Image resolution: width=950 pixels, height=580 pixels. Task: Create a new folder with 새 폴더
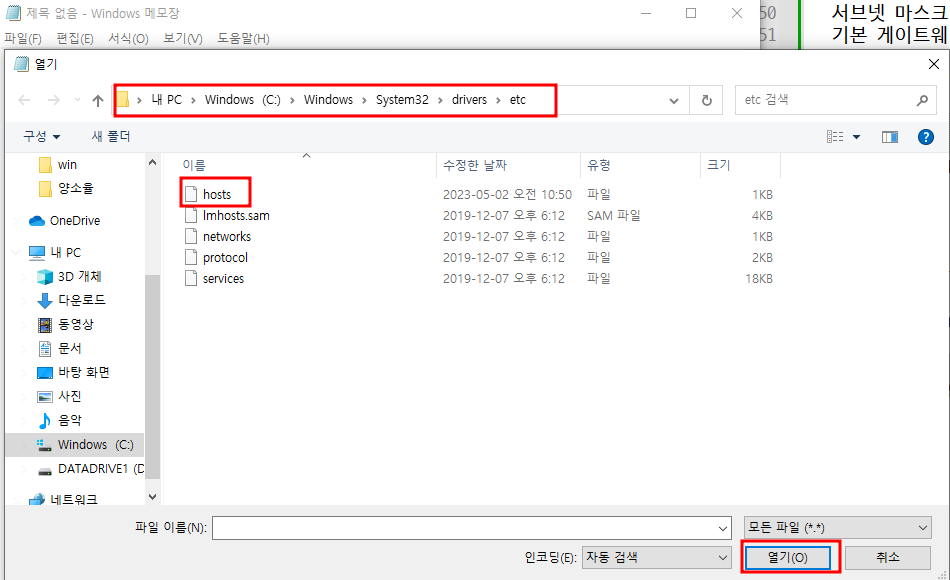tap(111, 137)
